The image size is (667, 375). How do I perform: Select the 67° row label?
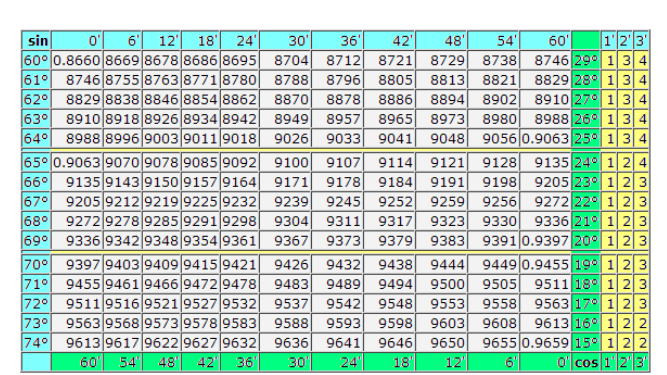pos(36,202)
